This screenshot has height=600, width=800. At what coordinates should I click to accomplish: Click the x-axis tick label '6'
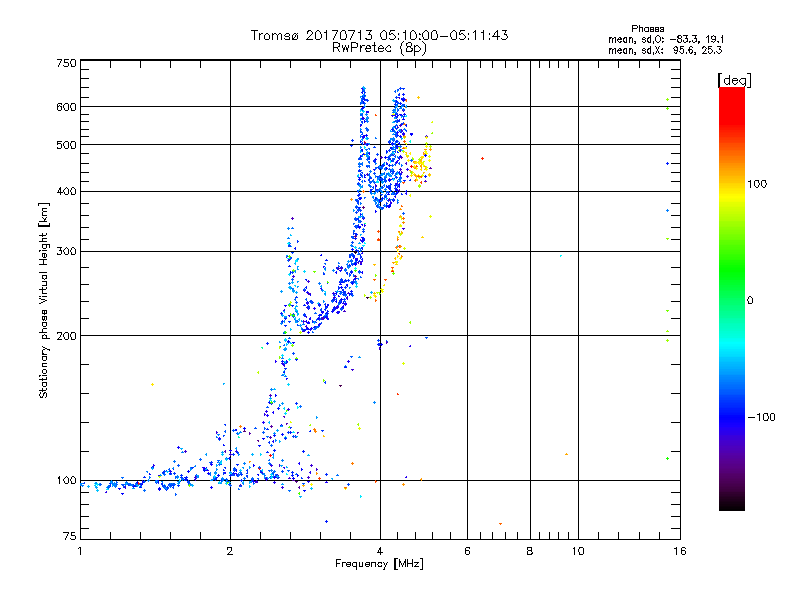click(467, 551)
